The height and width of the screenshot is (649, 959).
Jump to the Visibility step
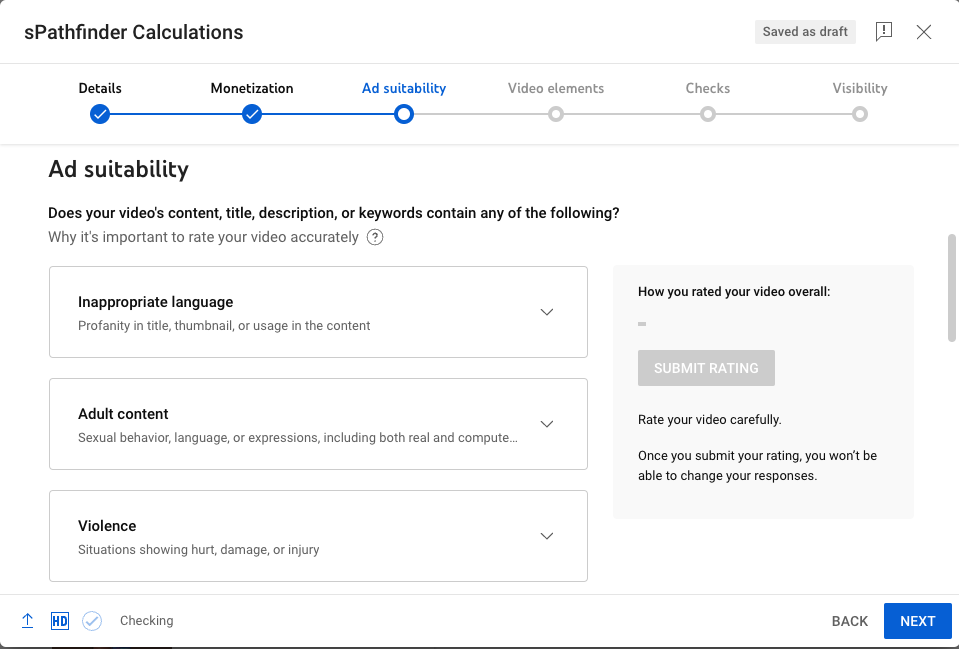pos(860,88)
